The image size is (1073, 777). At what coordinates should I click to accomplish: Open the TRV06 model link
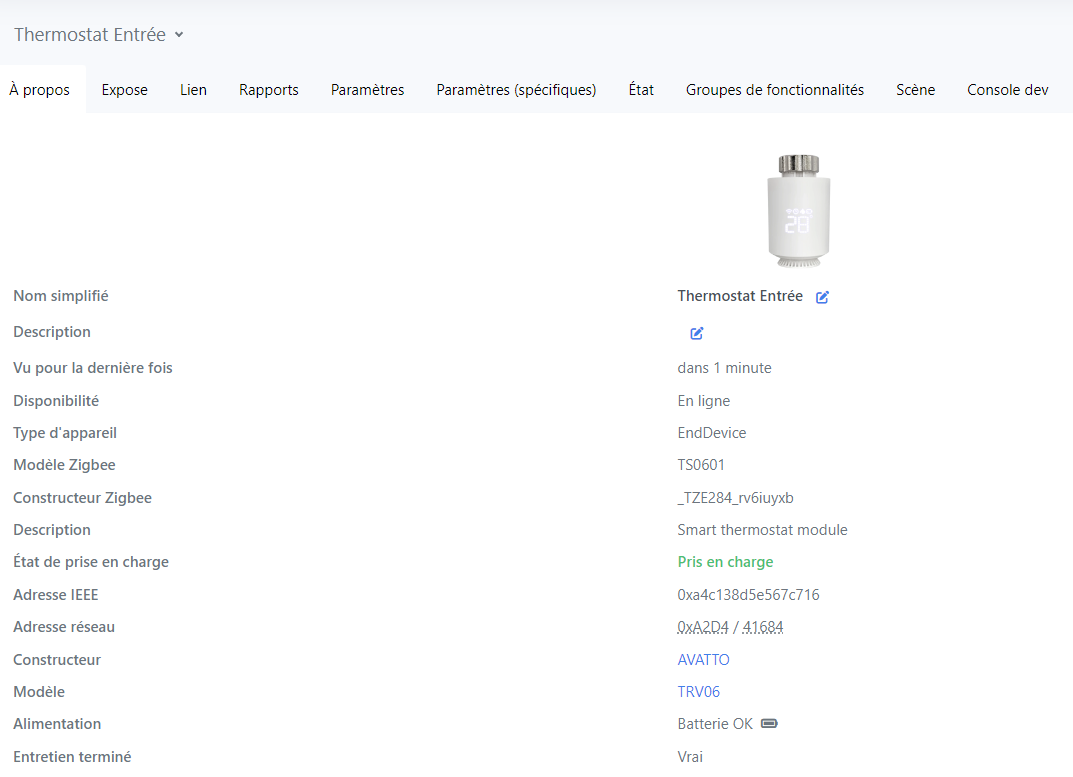pos(698,692)
